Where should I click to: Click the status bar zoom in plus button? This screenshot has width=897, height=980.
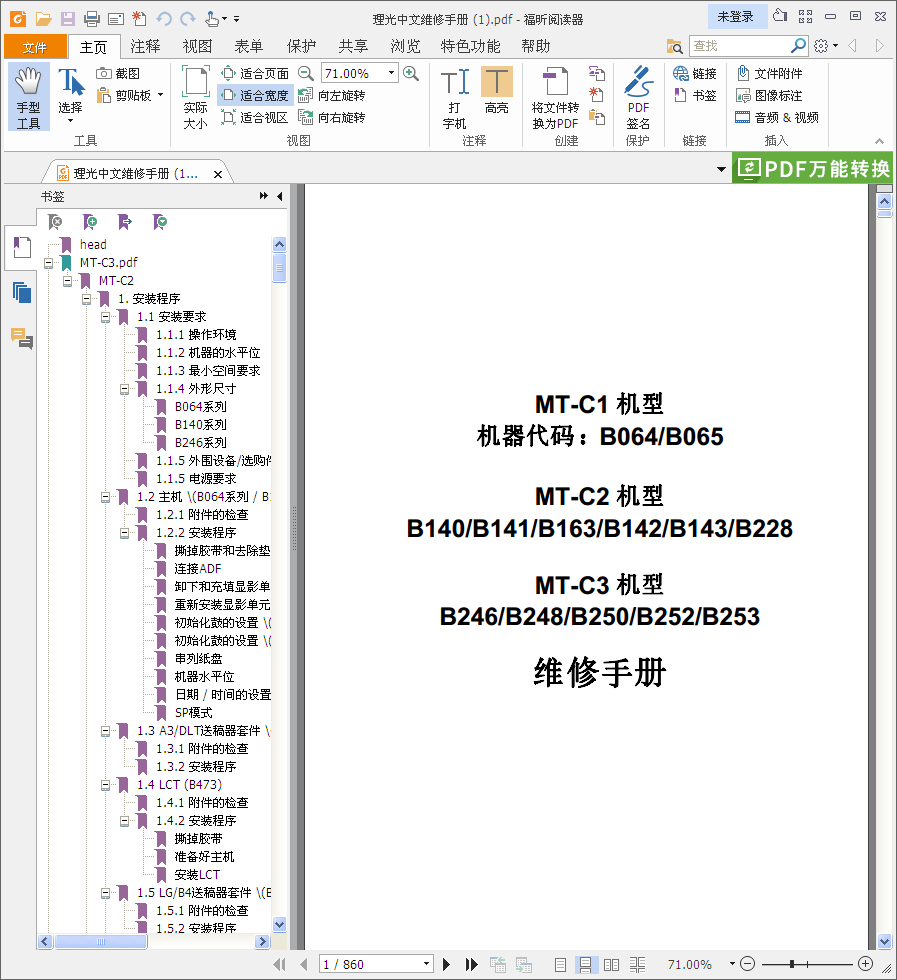tap(865, 964)
